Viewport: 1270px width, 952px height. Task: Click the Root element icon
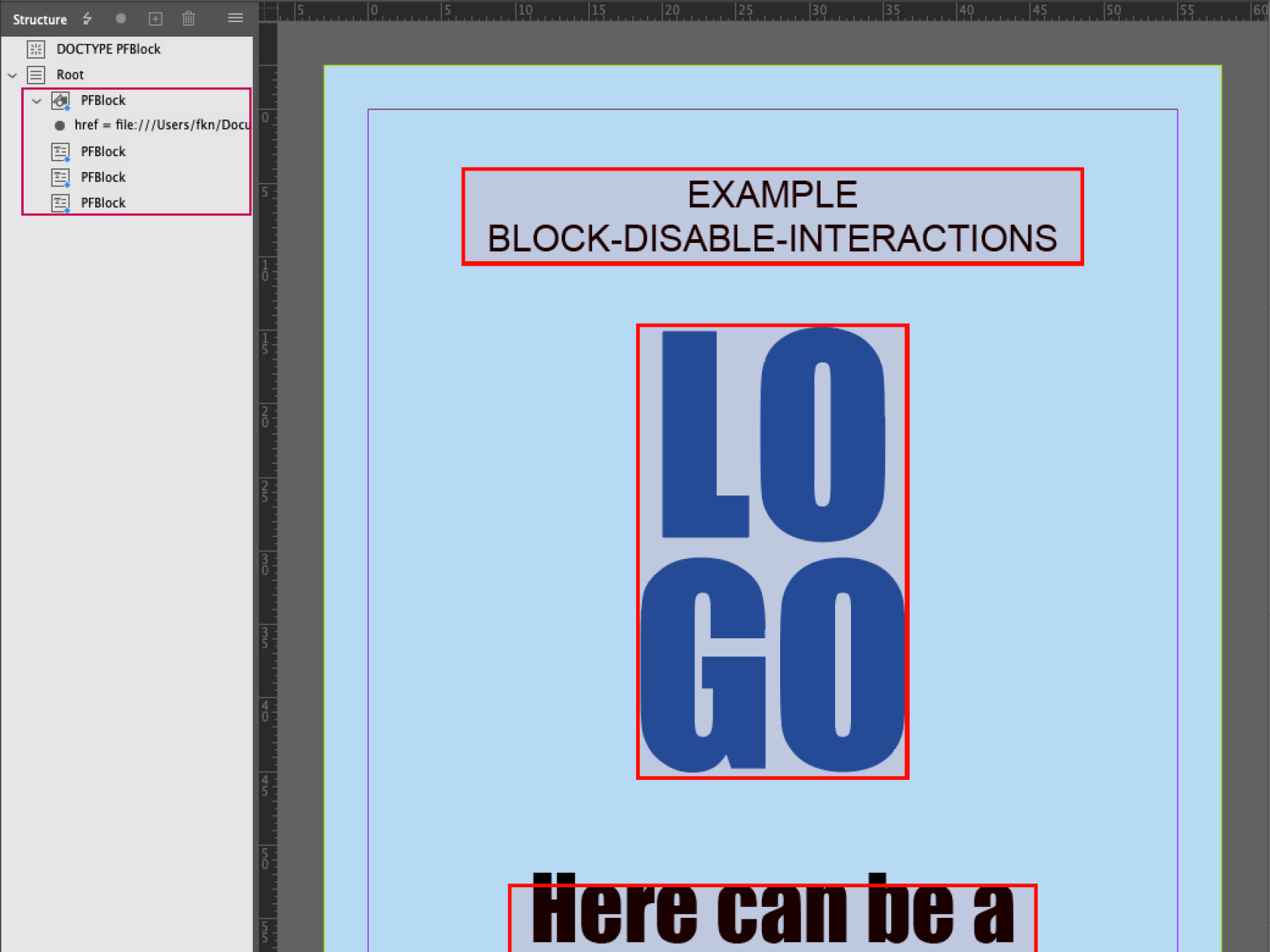(36, 75)
